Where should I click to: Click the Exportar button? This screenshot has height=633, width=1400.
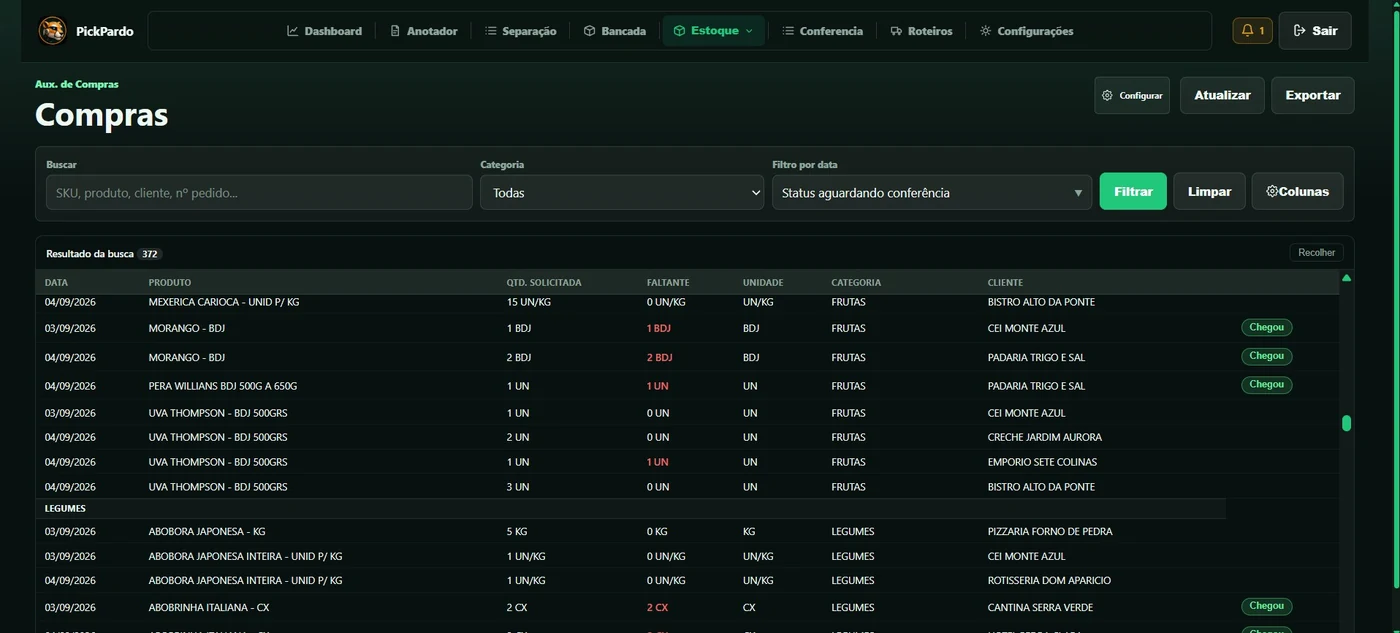(x=1313, y=95)
